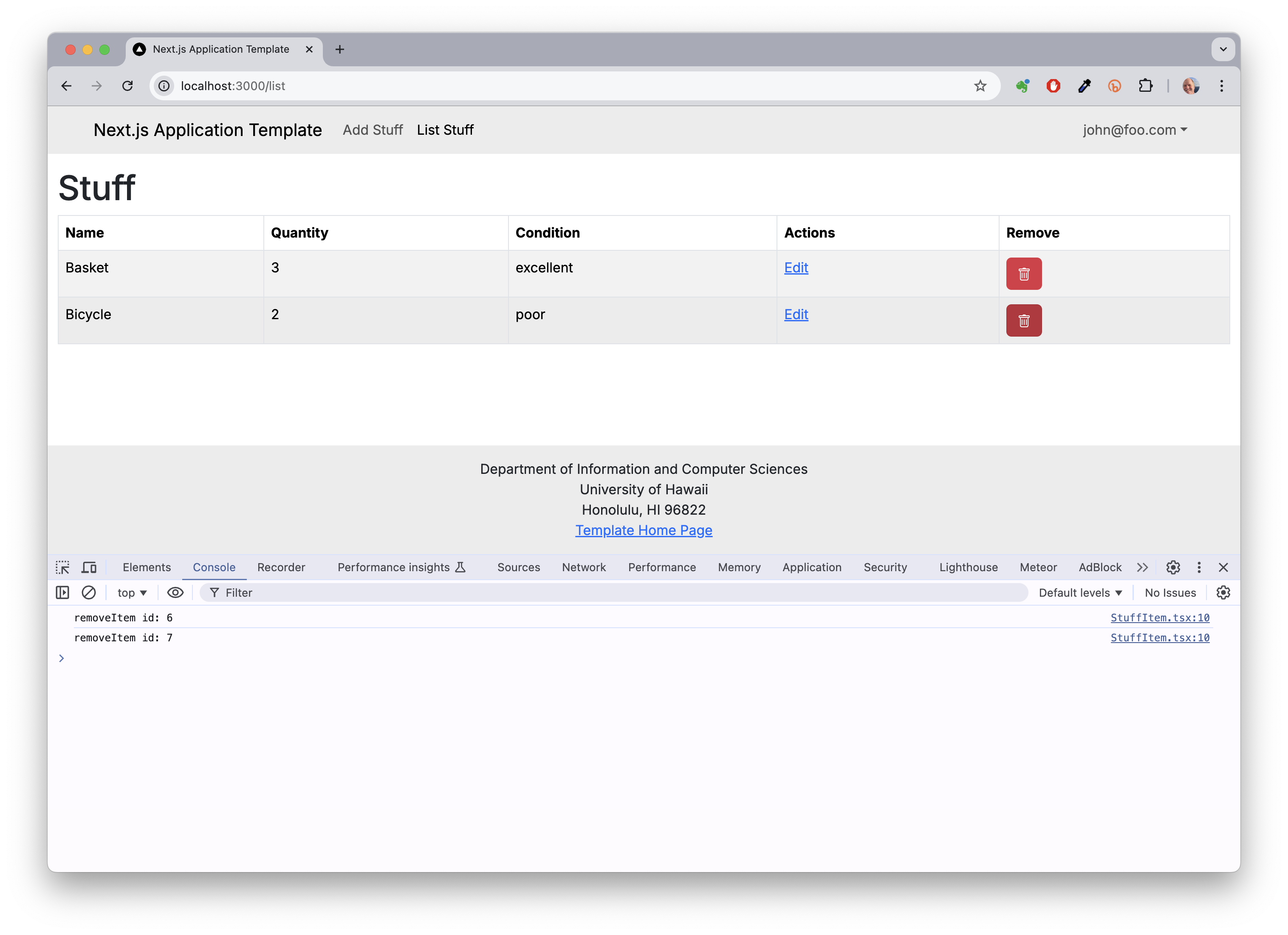
Task: Open the Template Home Page link
Action: point(644,530)
